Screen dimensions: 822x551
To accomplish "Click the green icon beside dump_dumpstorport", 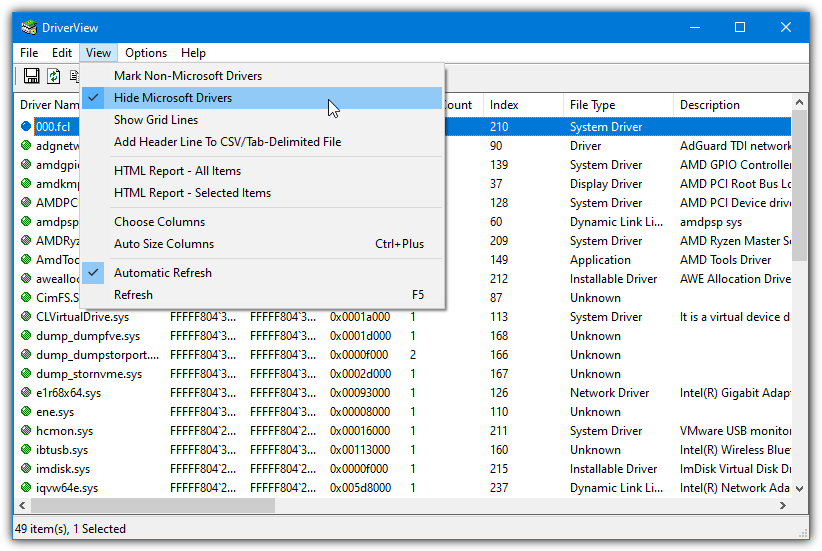I will click(x=26, y=354).
